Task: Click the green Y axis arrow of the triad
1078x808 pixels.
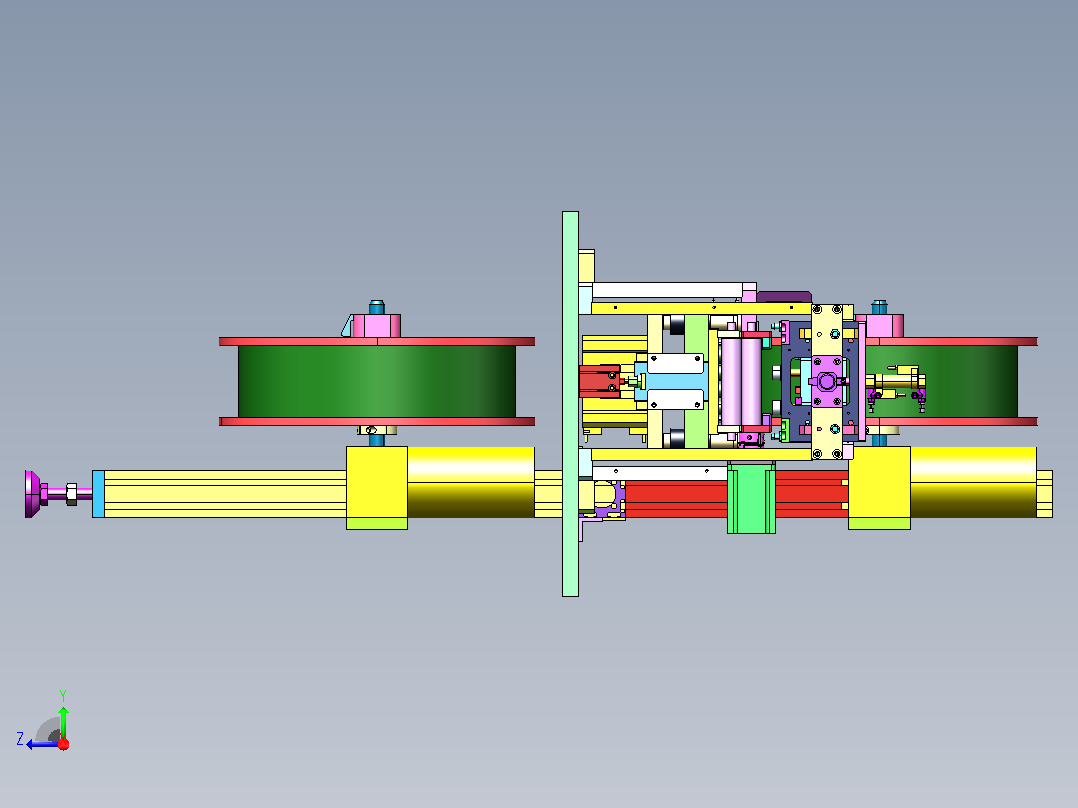Action: click(x=63, y=721)
